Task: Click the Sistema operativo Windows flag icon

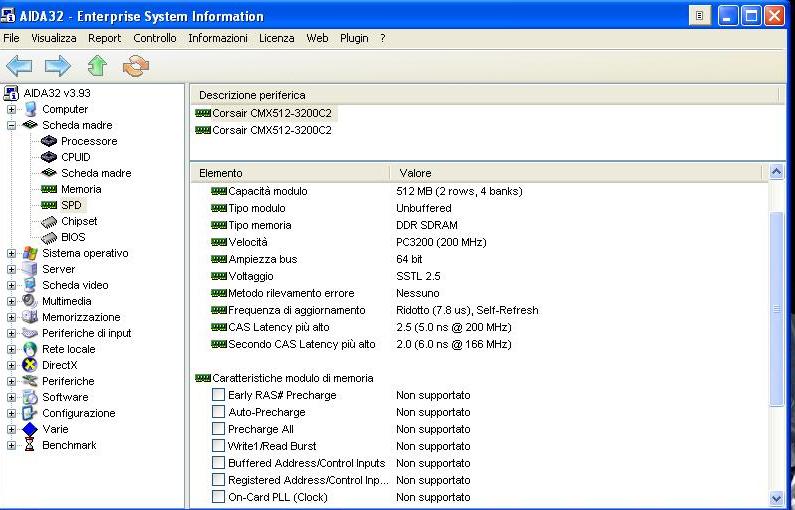Action: (x=30, y=253)
